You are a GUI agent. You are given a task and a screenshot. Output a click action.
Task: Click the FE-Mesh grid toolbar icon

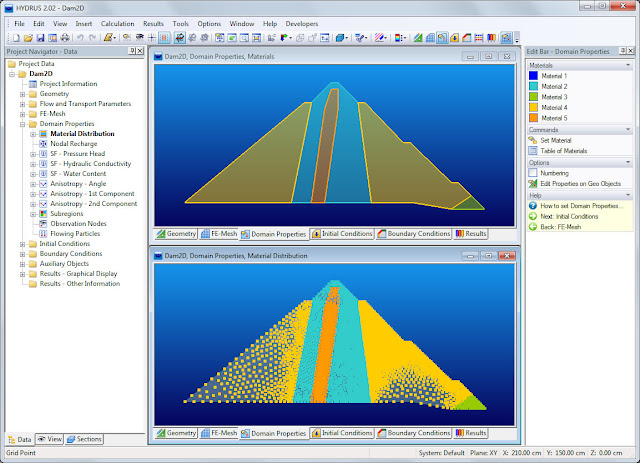430,38
